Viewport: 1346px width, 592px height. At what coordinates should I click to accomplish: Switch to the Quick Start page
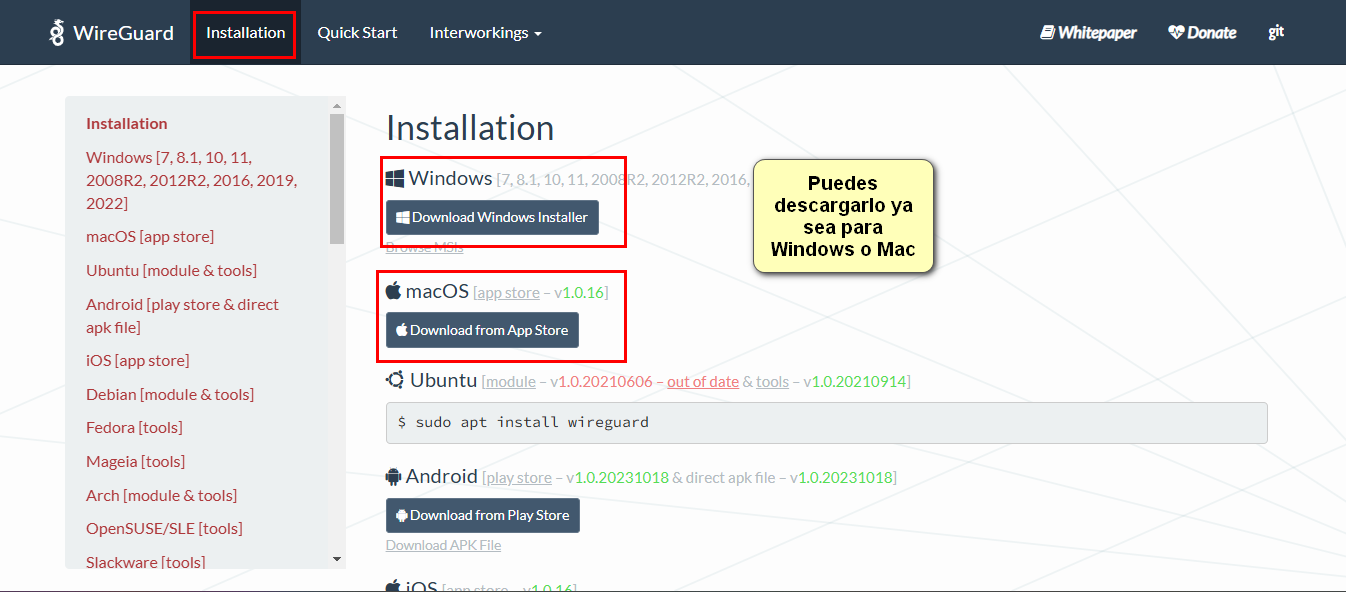(357, 32)
